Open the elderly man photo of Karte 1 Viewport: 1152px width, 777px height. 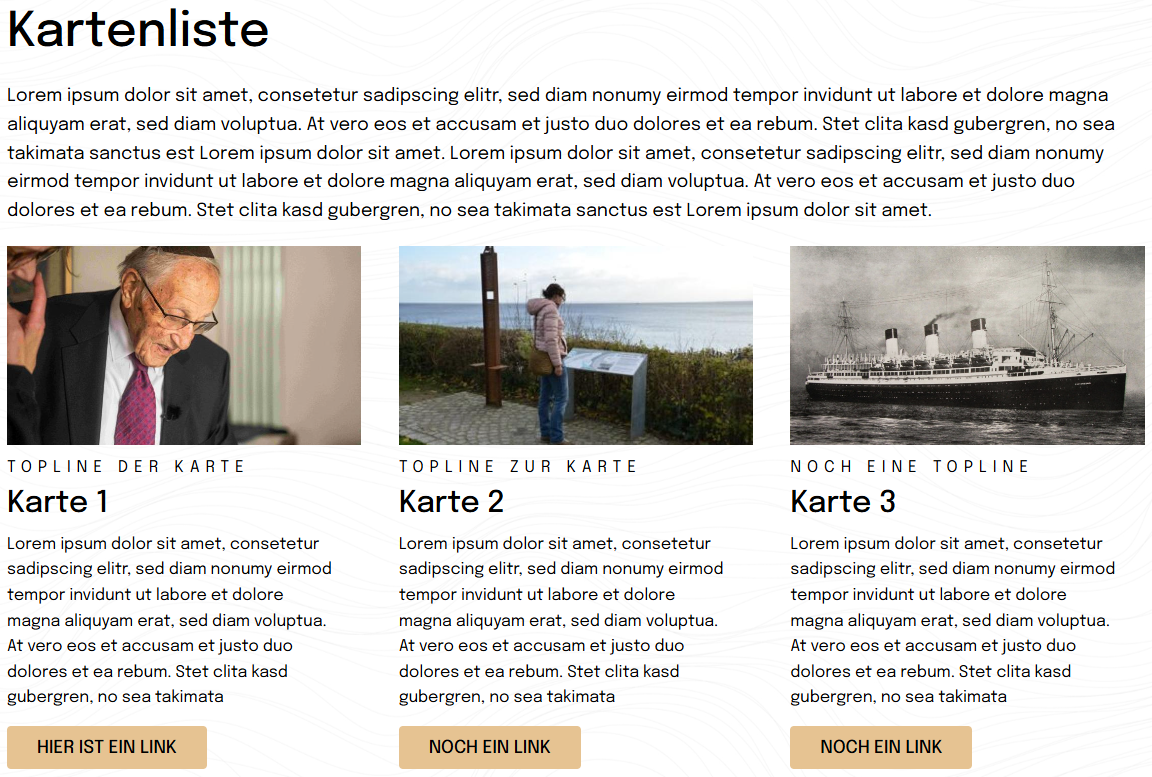pos(184,345)
